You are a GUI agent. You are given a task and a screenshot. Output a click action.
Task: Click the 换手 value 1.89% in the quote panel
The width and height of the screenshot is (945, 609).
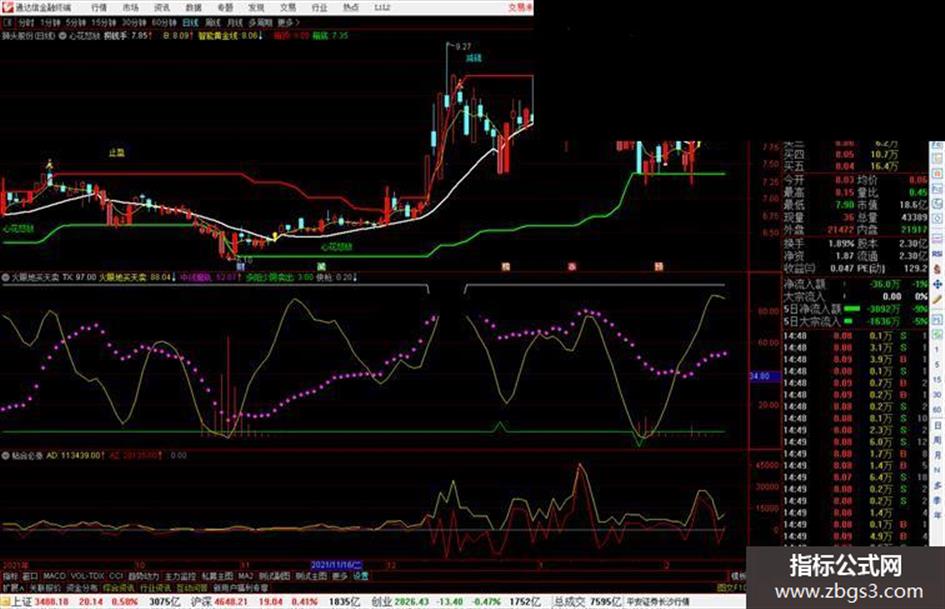pos(841,243)
